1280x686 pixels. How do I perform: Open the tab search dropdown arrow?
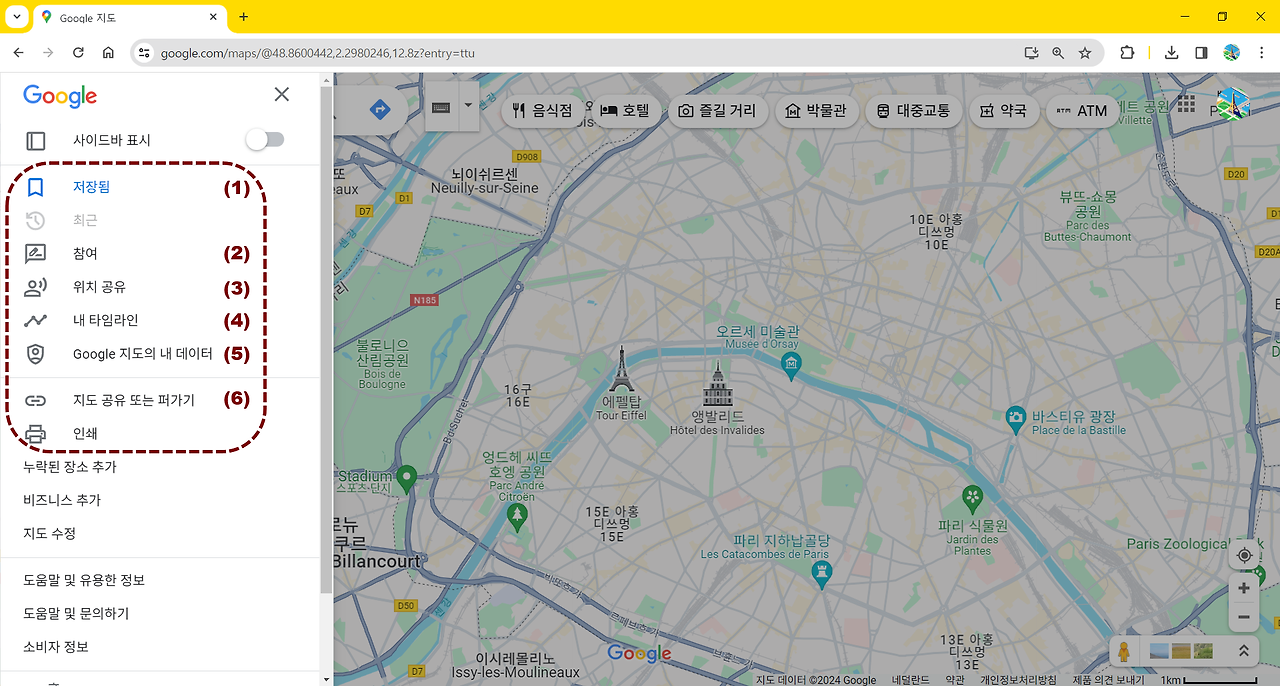[16, 17]
